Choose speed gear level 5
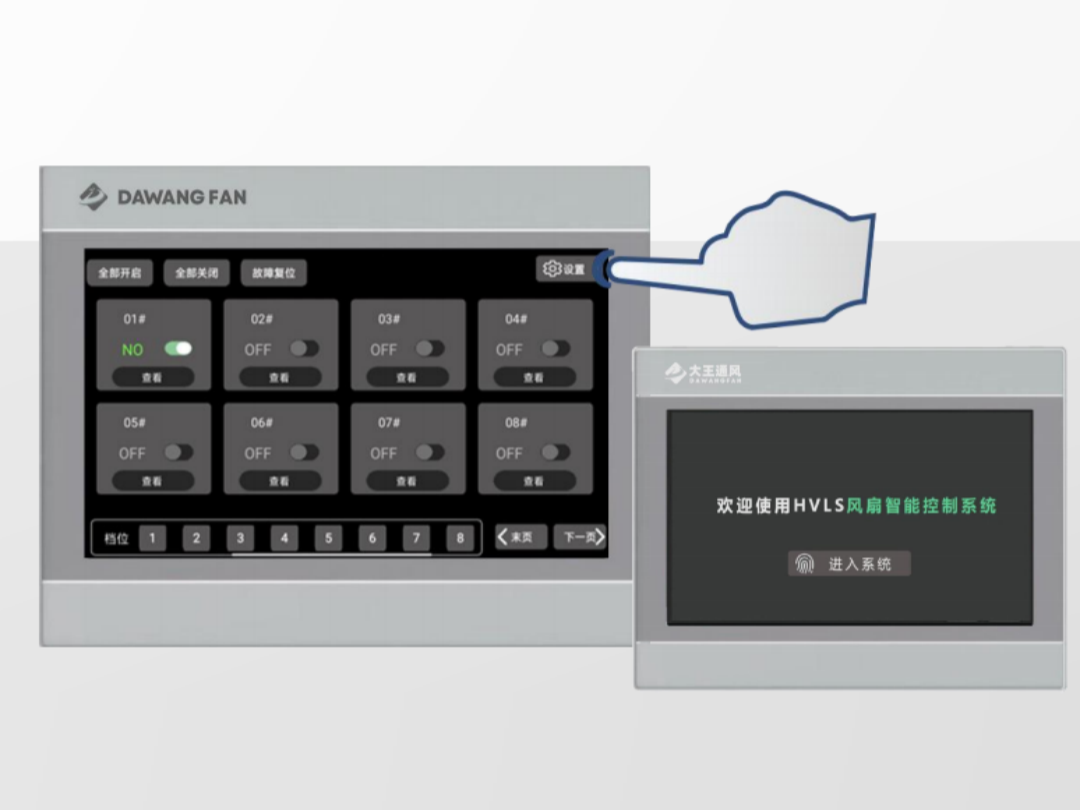The width and height of the screenshot is (1080, 810). [328, 539]
